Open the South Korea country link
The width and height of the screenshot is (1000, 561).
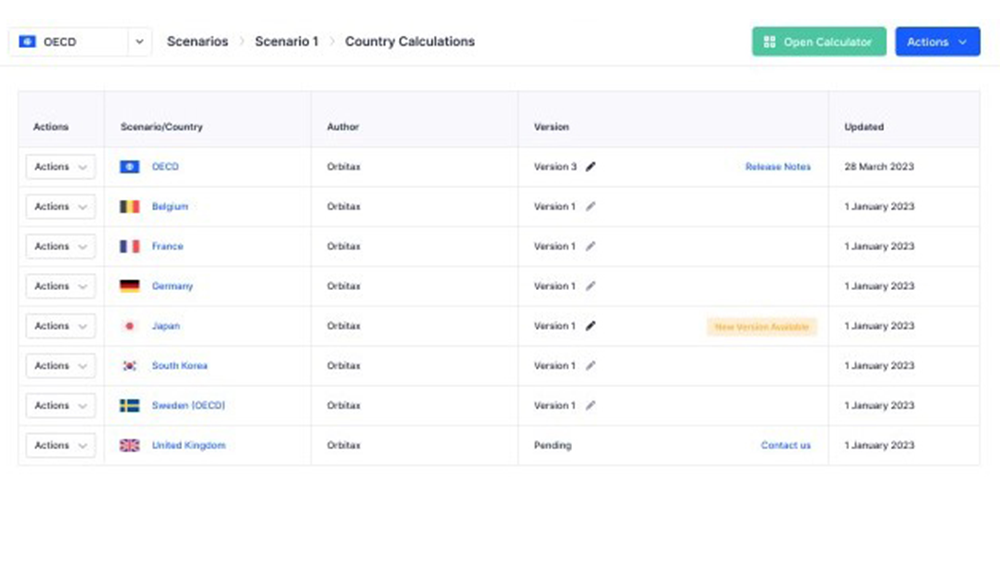coord(179,366)
